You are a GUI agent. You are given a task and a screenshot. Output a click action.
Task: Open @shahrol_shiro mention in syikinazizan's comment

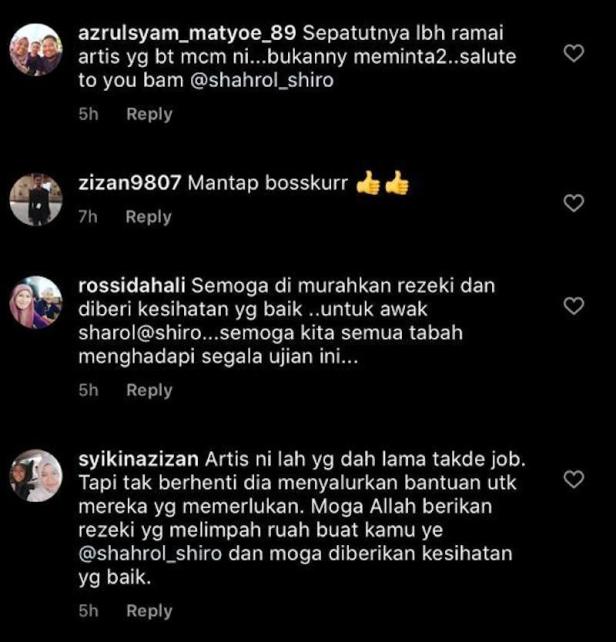[150, 554]
